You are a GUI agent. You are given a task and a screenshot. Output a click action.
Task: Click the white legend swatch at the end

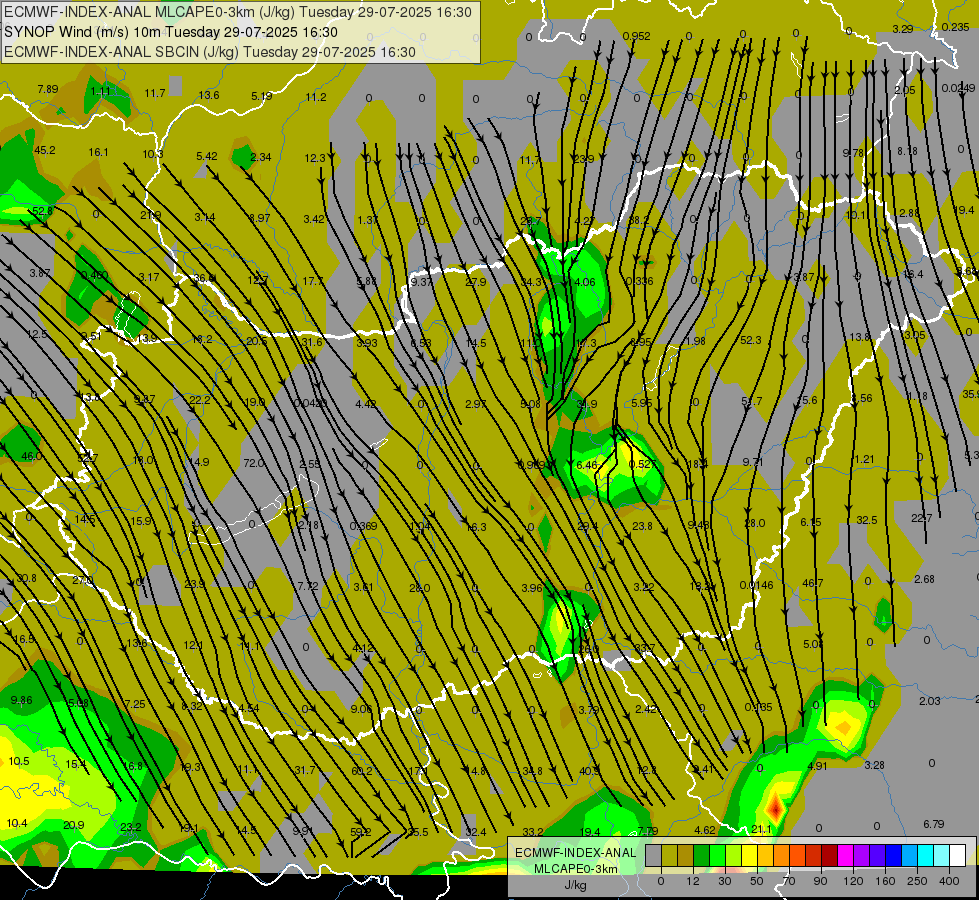coord(958,855)
